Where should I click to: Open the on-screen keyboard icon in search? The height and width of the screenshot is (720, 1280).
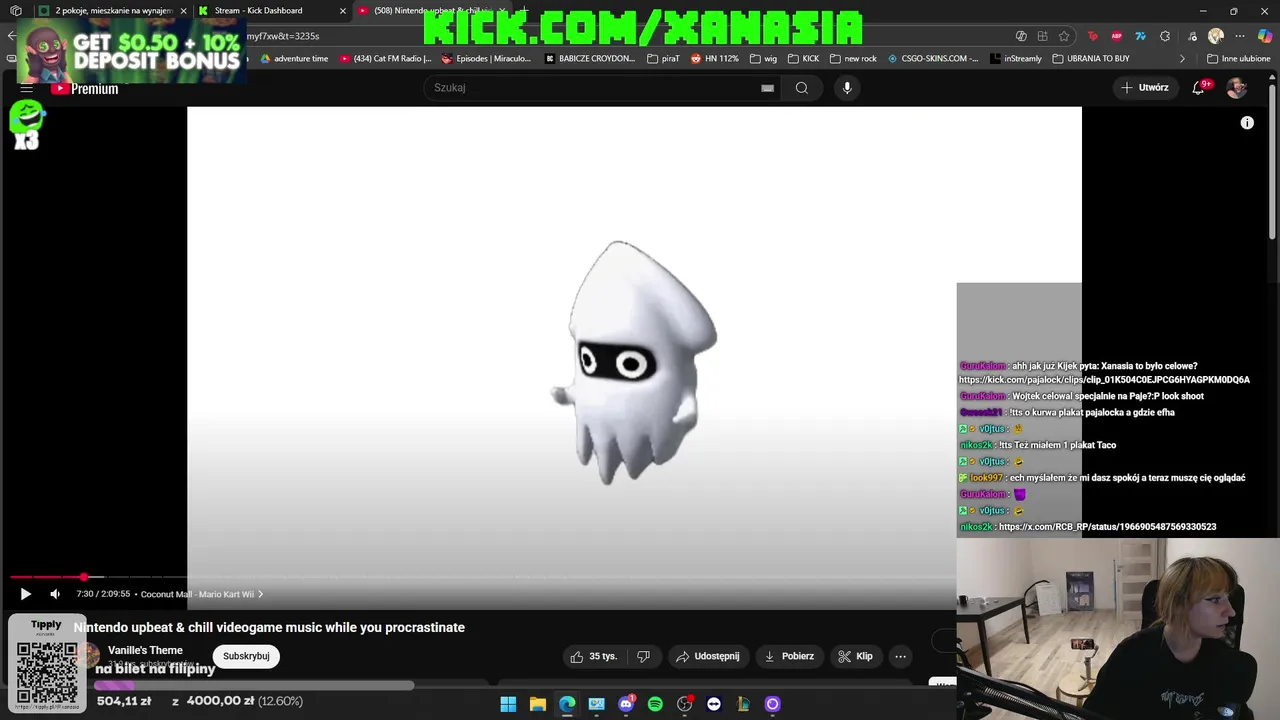(767, 88)
